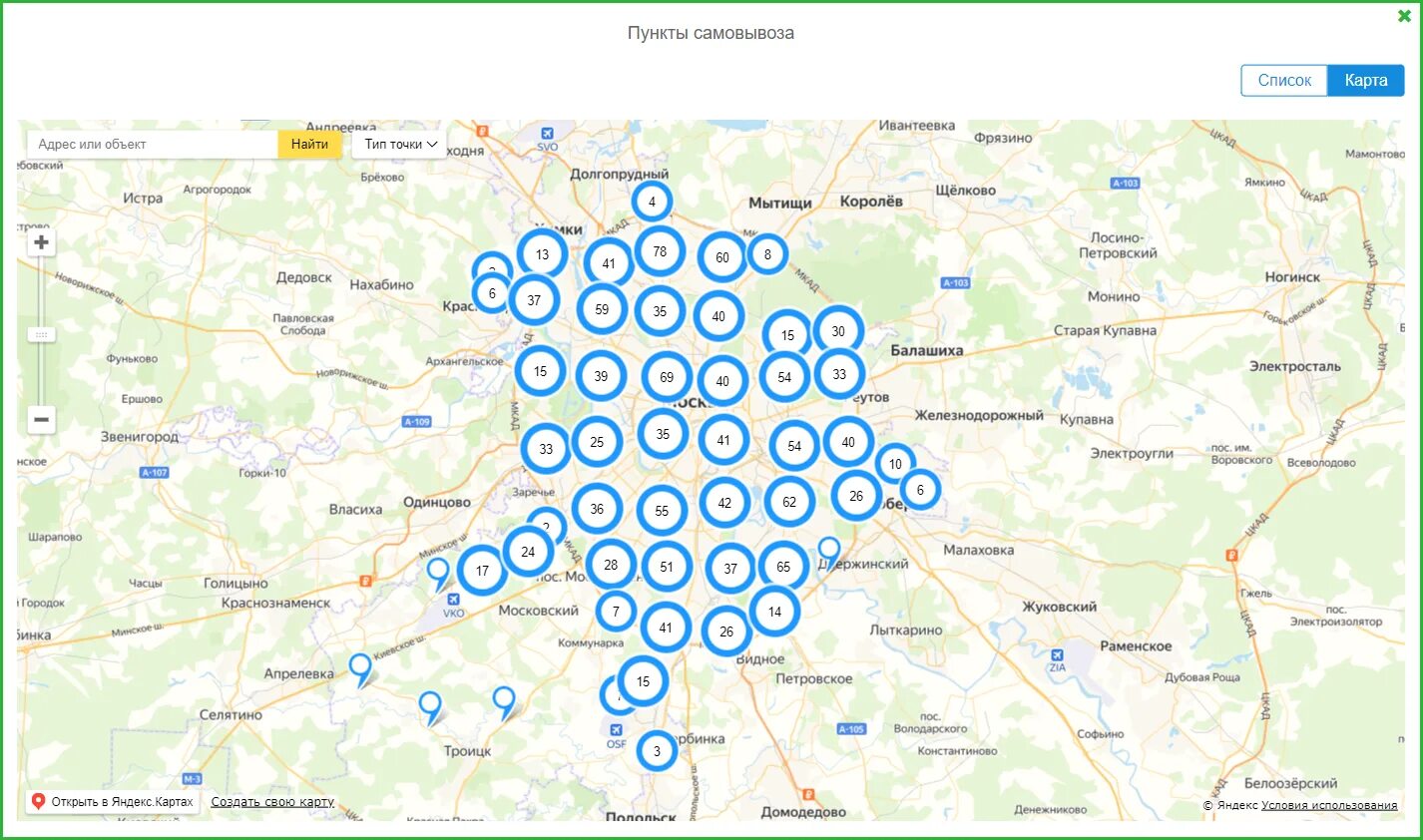
Task: Select the cluster marker numbered 7
Action: point(616,612)
